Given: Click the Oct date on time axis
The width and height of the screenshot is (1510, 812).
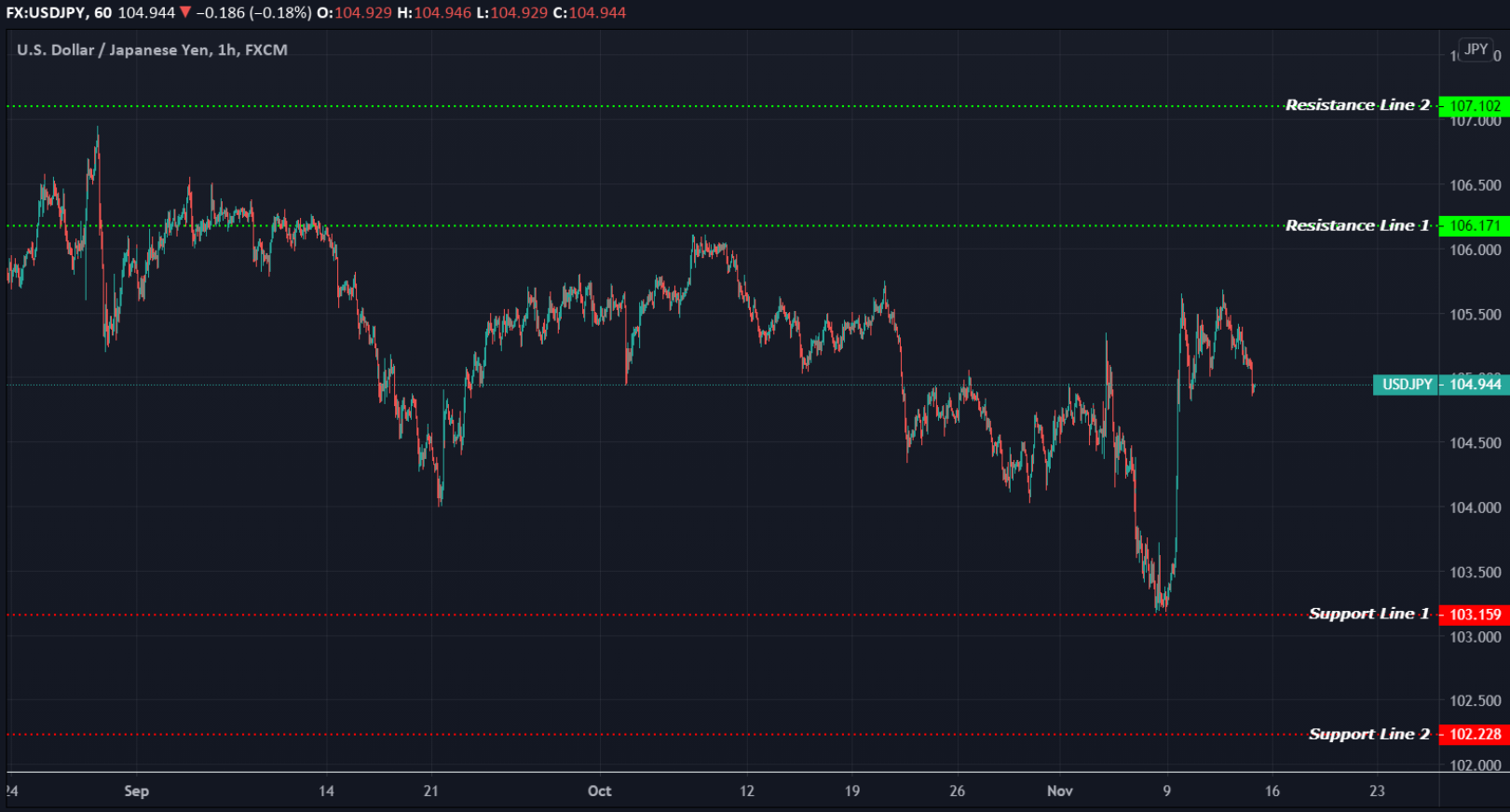Looking at the screenshot, I should pyautogui.click(x=599, y=791).
